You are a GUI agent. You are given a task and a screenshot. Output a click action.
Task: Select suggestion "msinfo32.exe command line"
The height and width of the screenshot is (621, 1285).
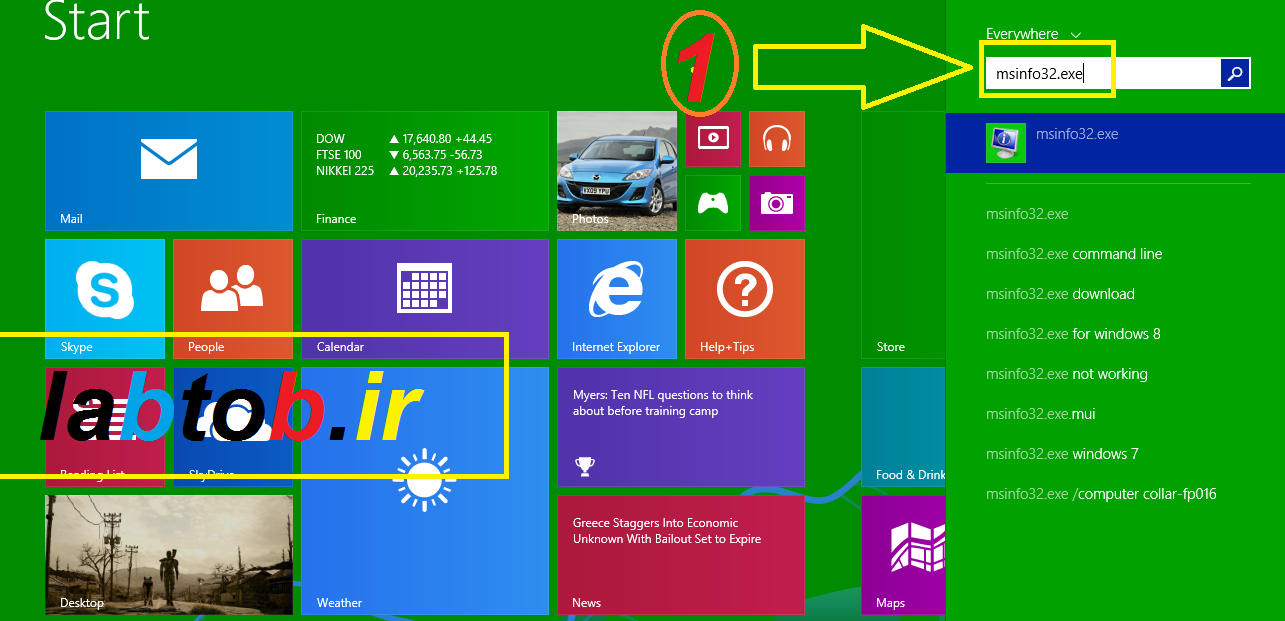[1074, 254]
